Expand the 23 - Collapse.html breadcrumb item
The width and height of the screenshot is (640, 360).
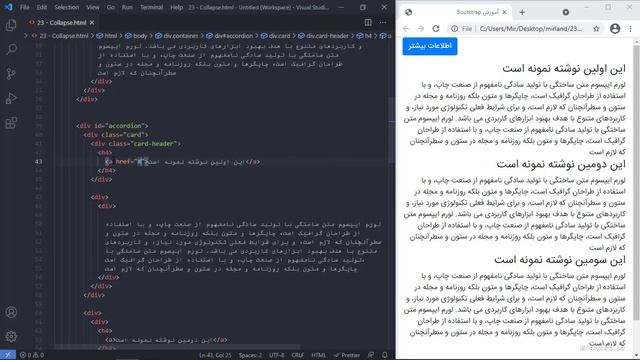pyautogui.click(x=60, y=36)
